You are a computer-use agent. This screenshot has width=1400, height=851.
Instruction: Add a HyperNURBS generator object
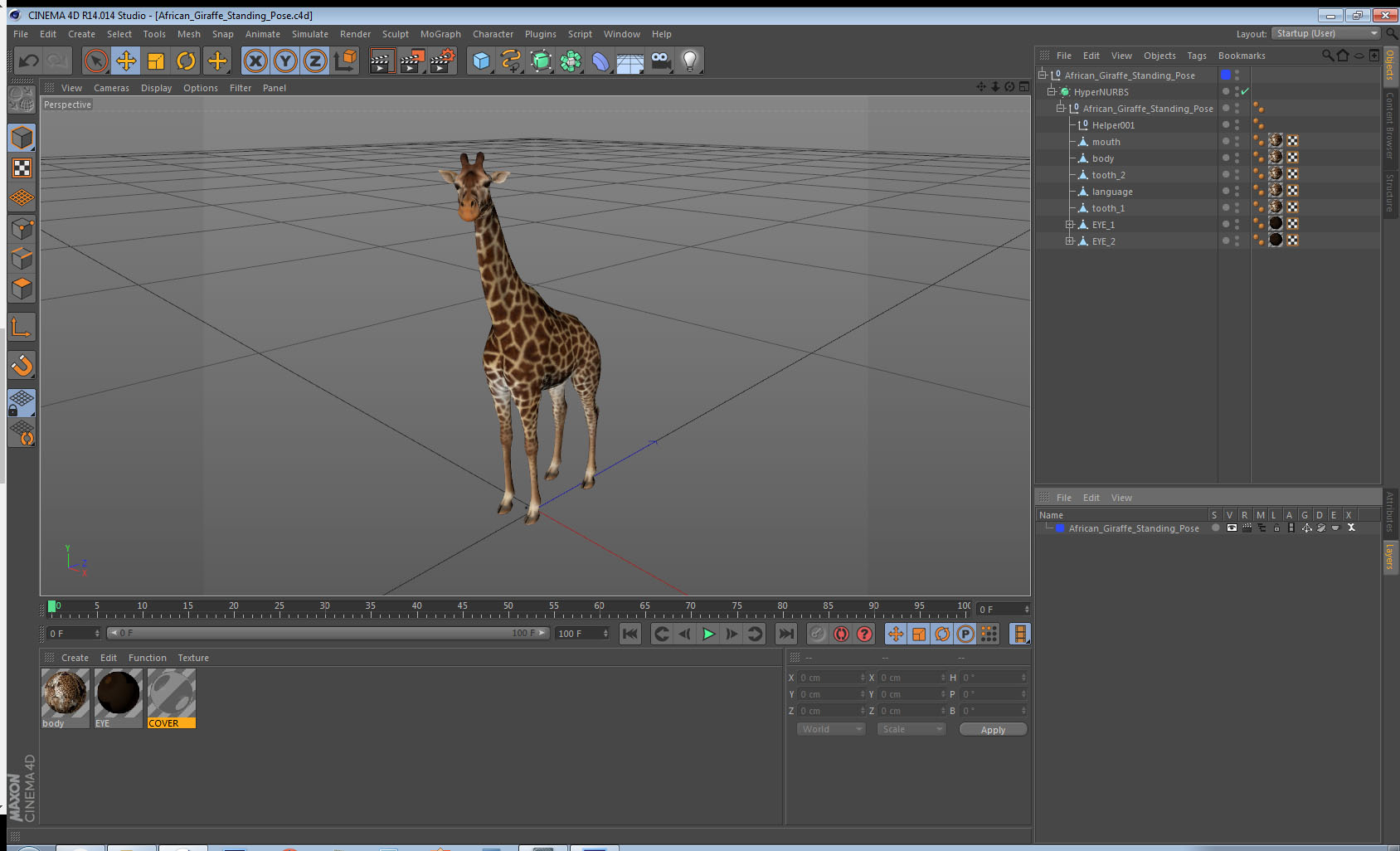click(541, 61)
